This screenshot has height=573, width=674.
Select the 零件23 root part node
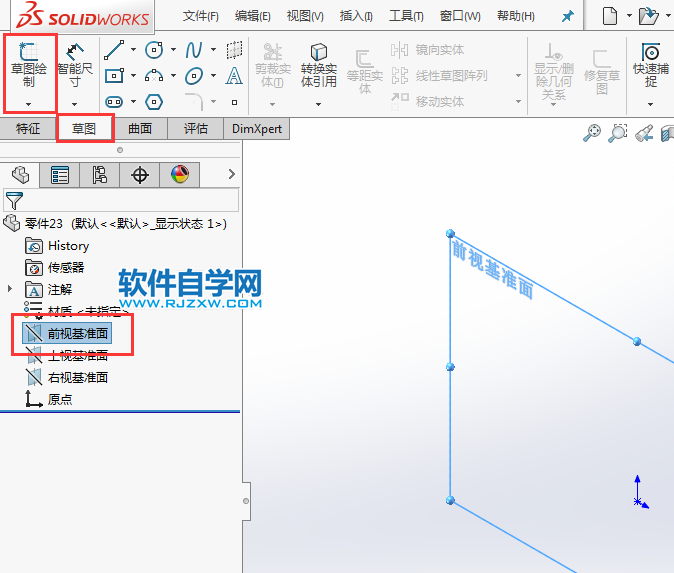coord(115,224)
